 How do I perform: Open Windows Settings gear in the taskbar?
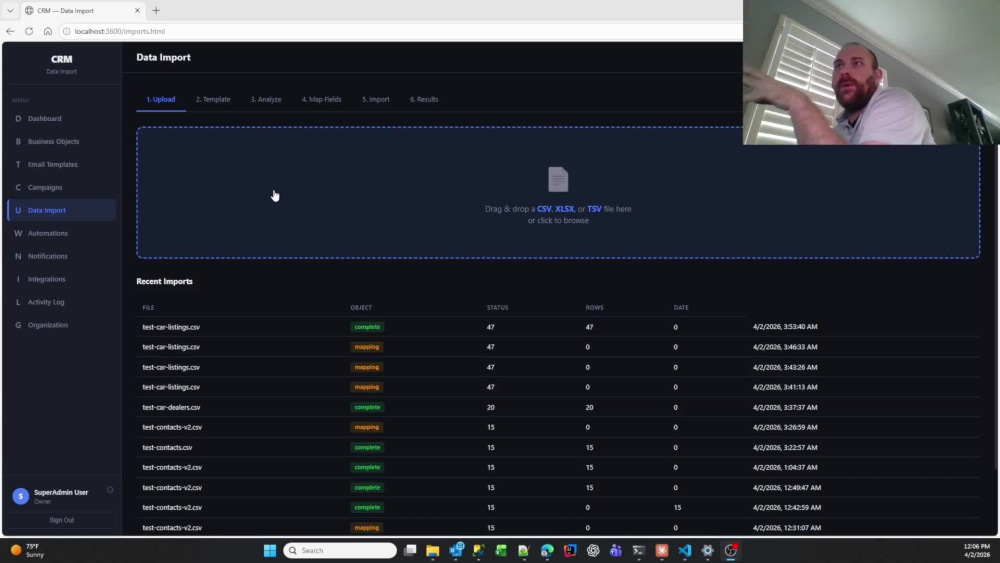(708, 550)
